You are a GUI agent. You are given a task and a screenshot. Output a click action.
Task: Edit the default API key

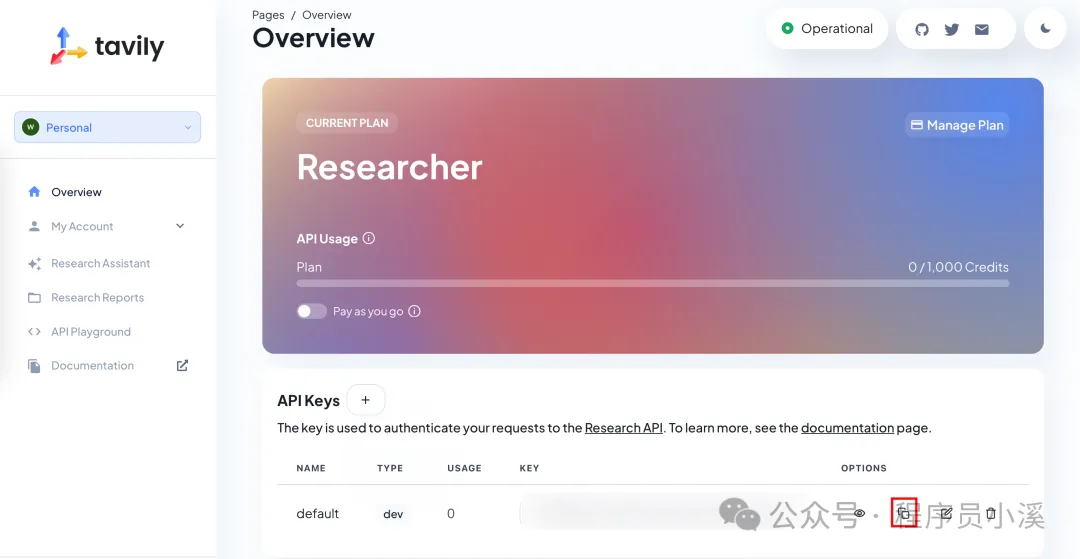(946, 513)
